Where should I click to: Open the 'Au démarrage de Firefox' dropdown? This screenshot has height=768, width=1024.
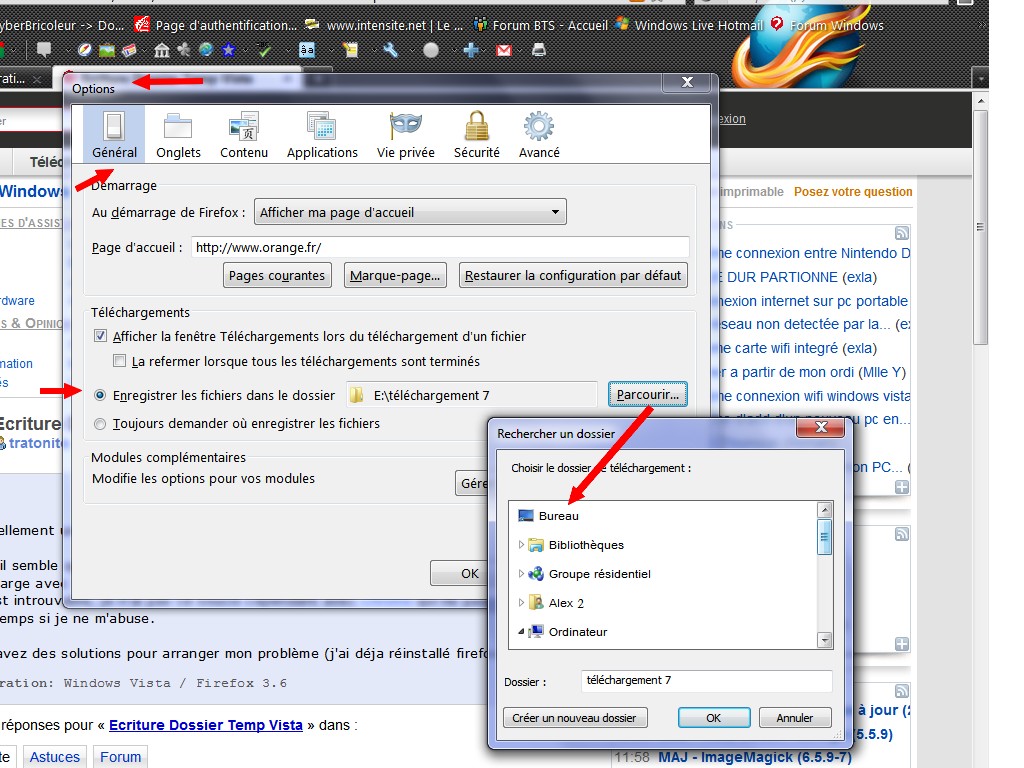pyautogui.click(x=410, y=212)
